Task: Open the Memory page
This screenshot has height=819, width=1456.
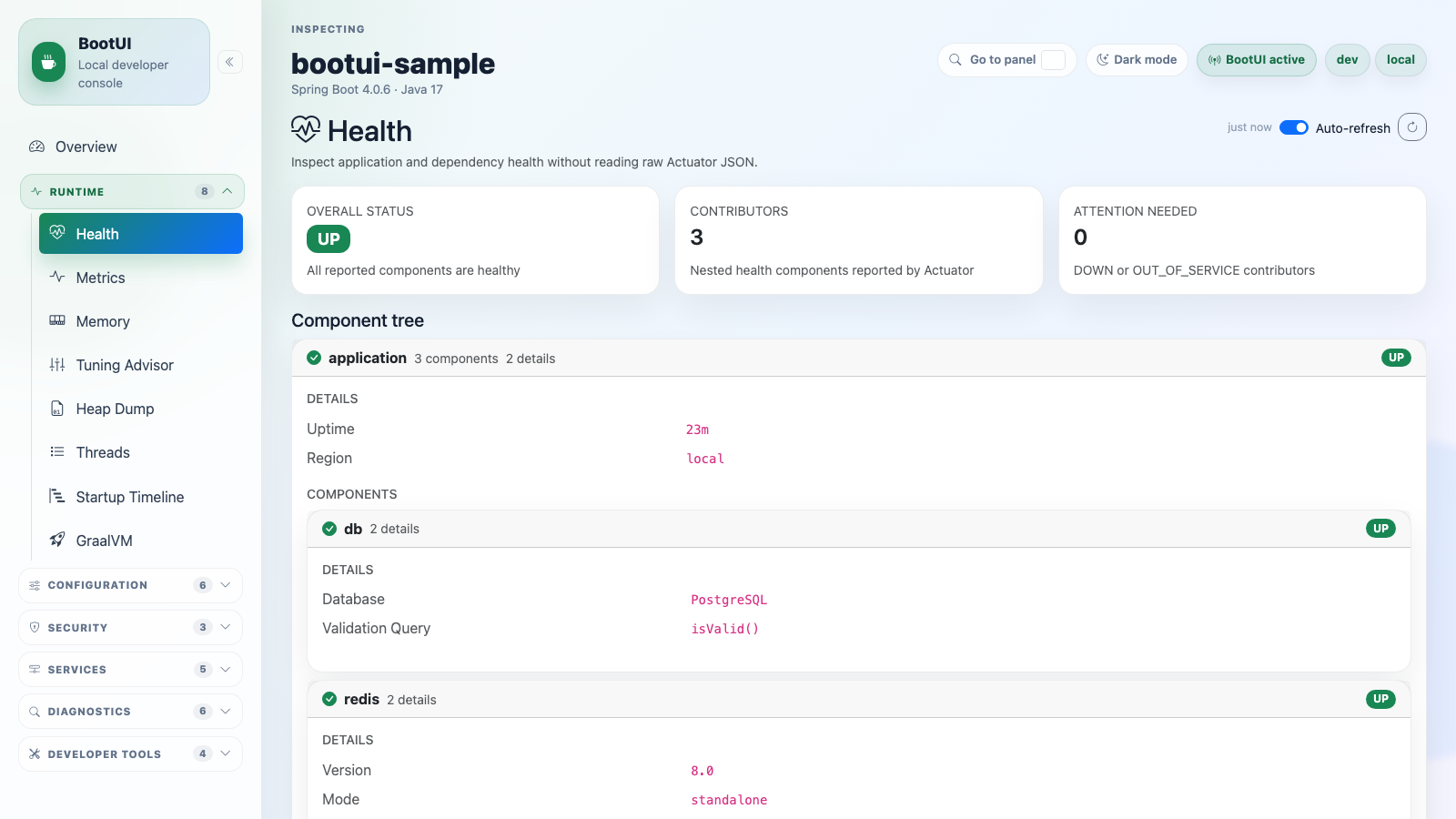Action: [x=140, y=321]
